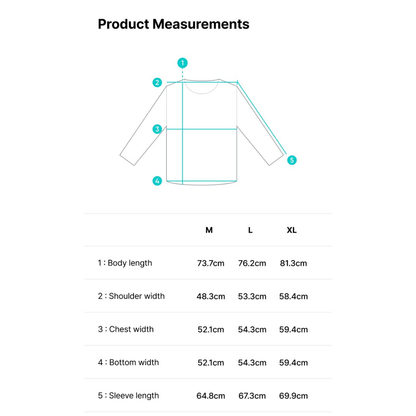Click the teal marker number 5
The image size is (416, 416).
292,160
